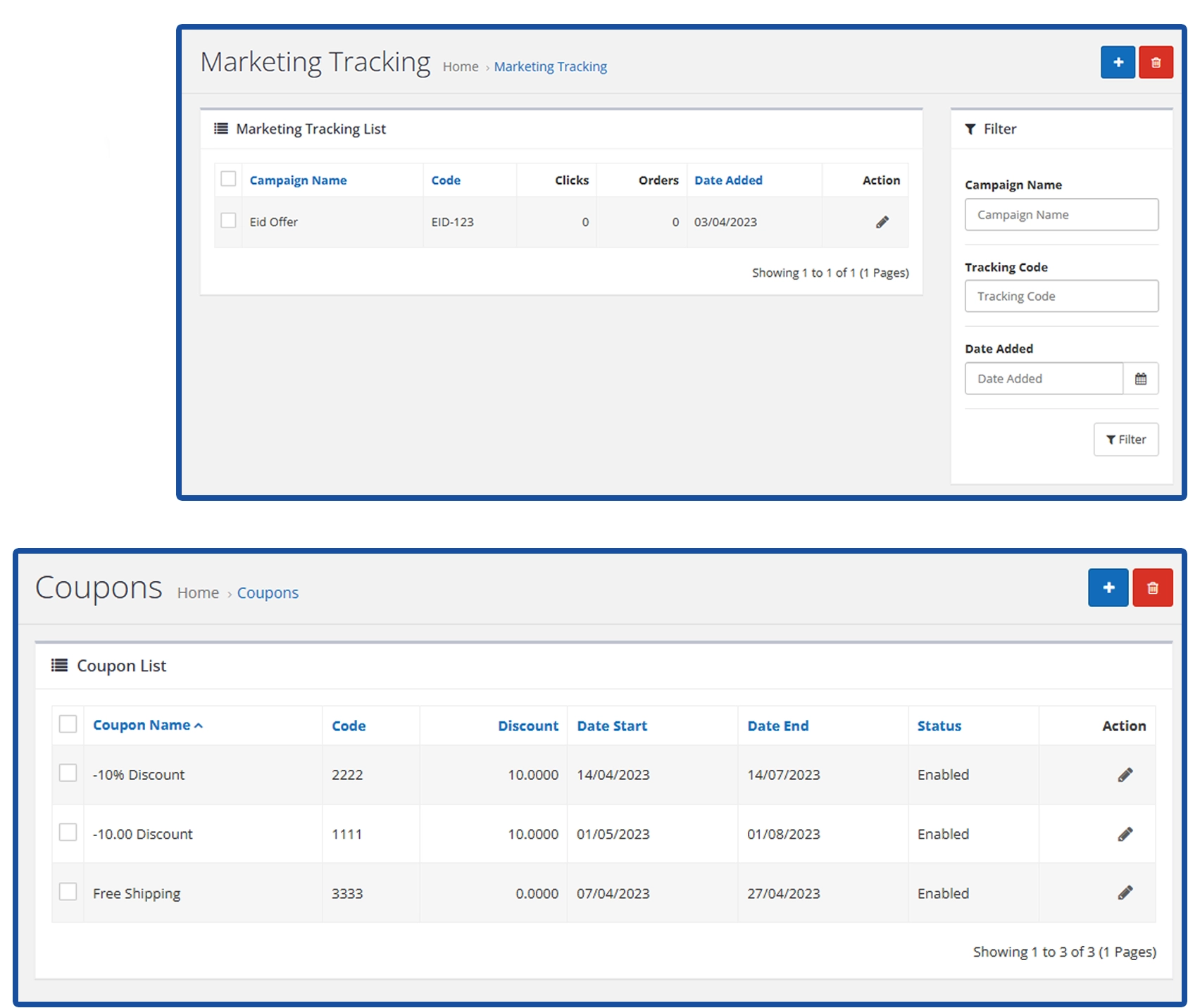Check the Free Shipping coupon checkbox
The width and height of the screenshot is (1188, 1008).
tap(68, 892)
